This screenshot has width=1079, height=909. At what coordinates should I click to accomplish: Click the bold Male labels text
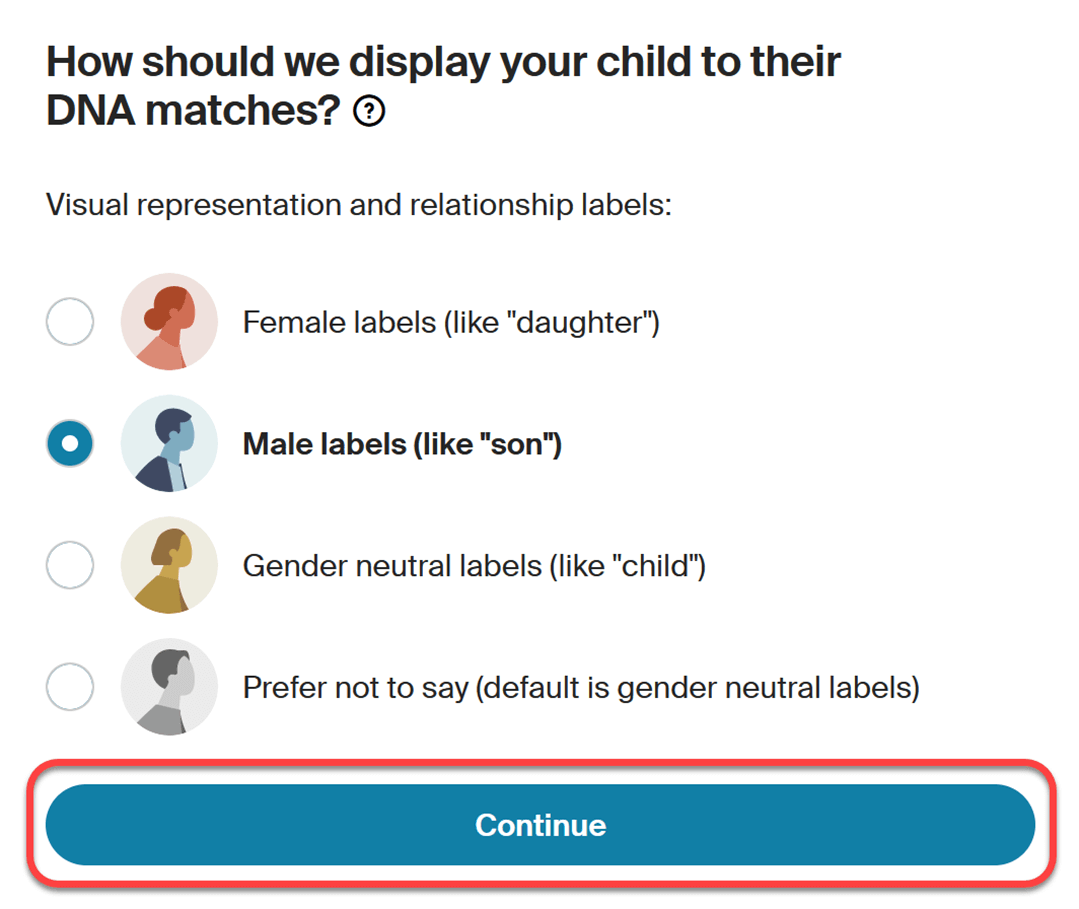[x=402, y=443]
